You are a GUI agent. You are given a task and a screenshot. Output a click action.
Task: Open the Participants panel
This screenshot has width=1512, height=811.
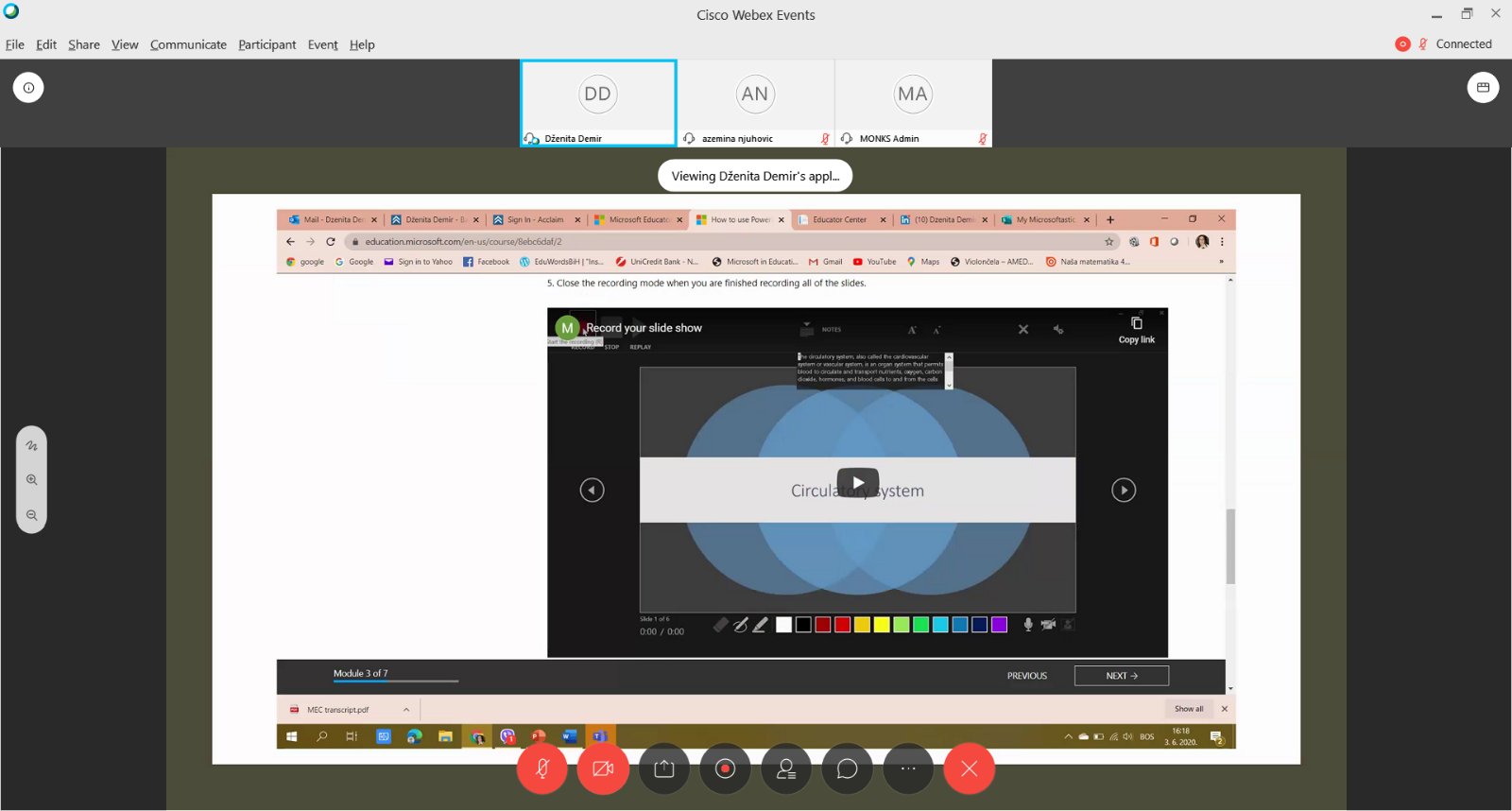pyautogui.click(x=786, y=768)
